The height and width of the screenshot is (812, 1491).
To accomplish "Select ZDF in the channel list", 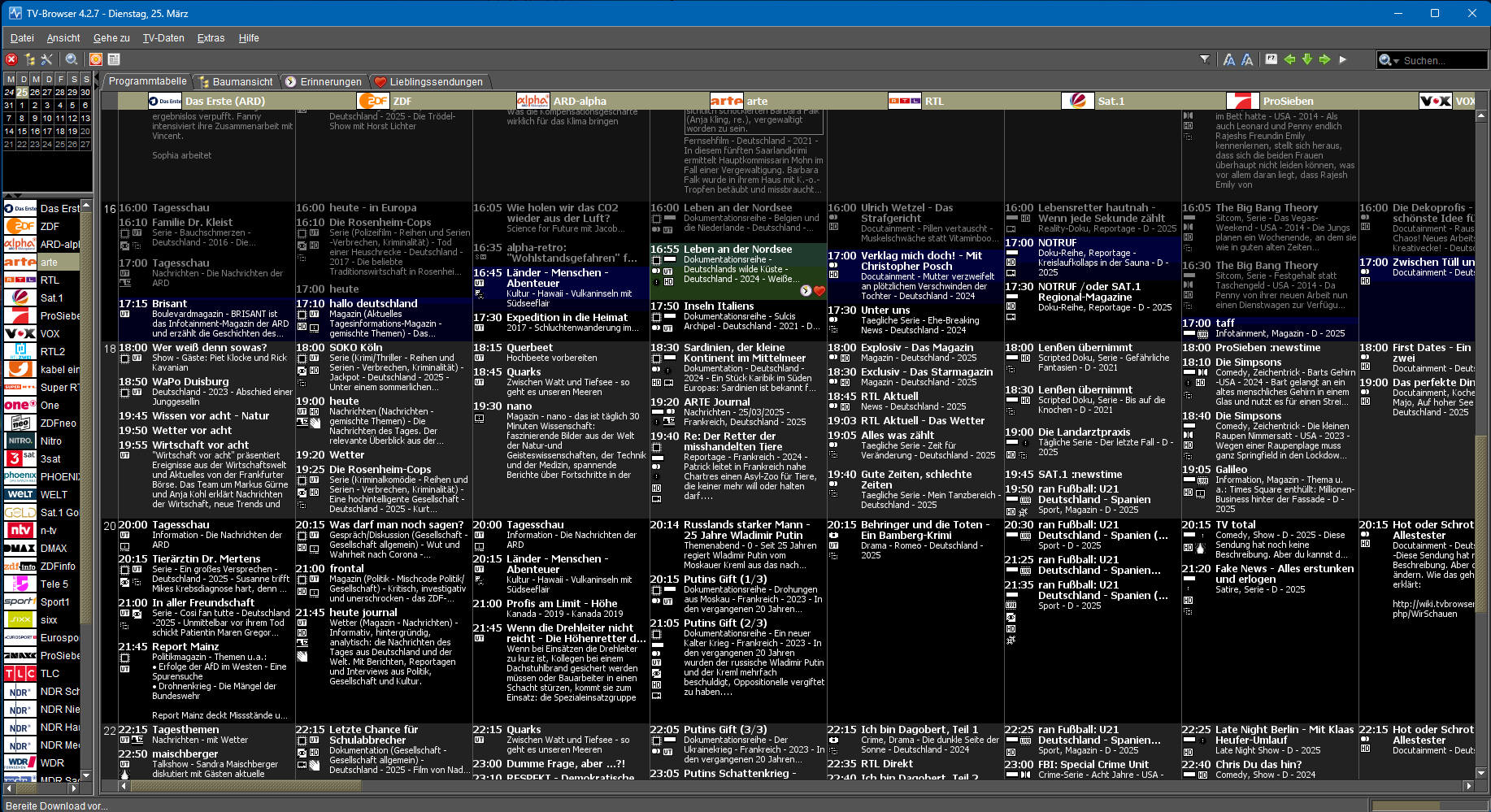I will (41, 227).
